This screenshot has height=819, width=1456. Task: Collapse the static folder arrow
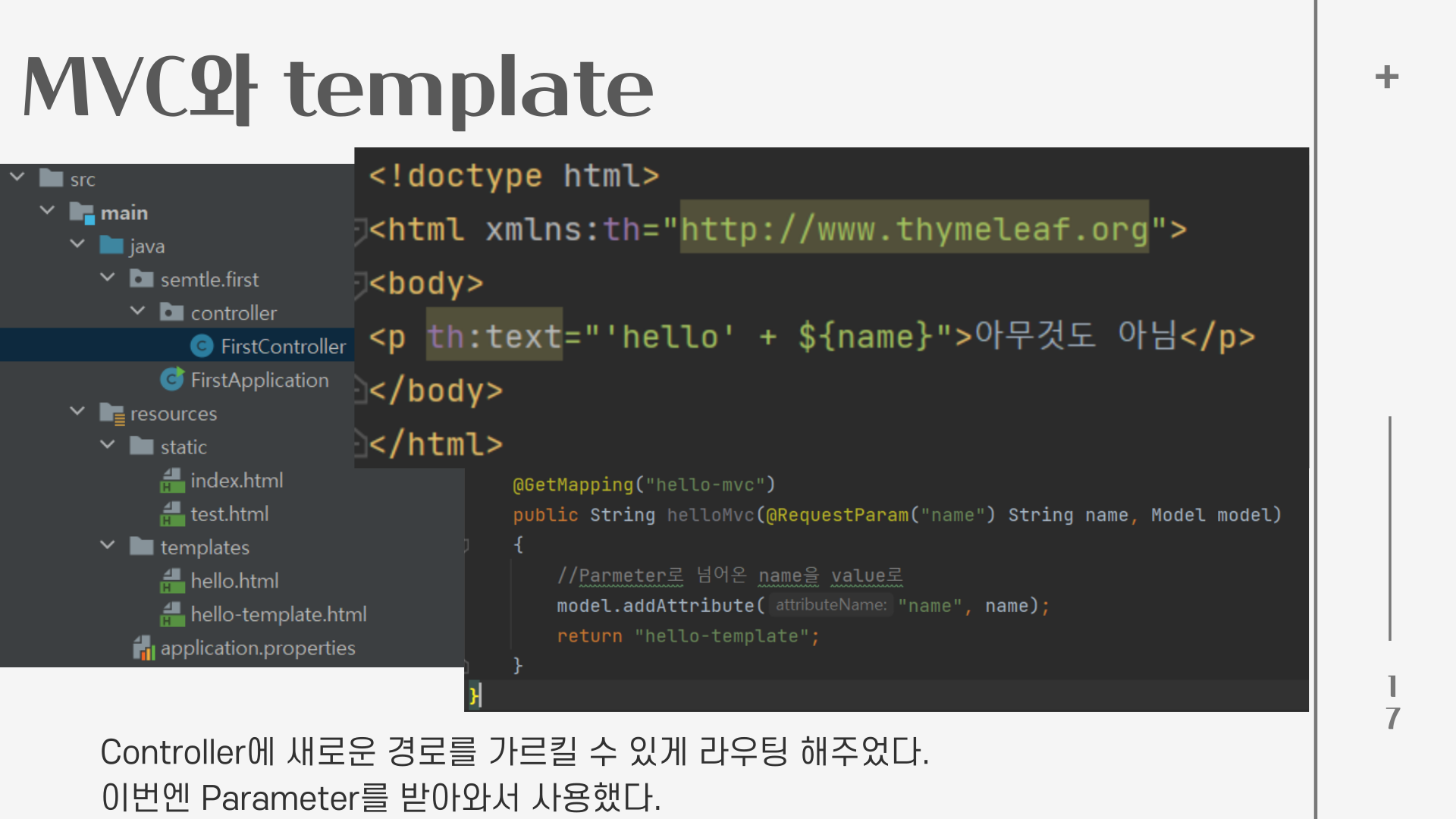pos(108,445)
